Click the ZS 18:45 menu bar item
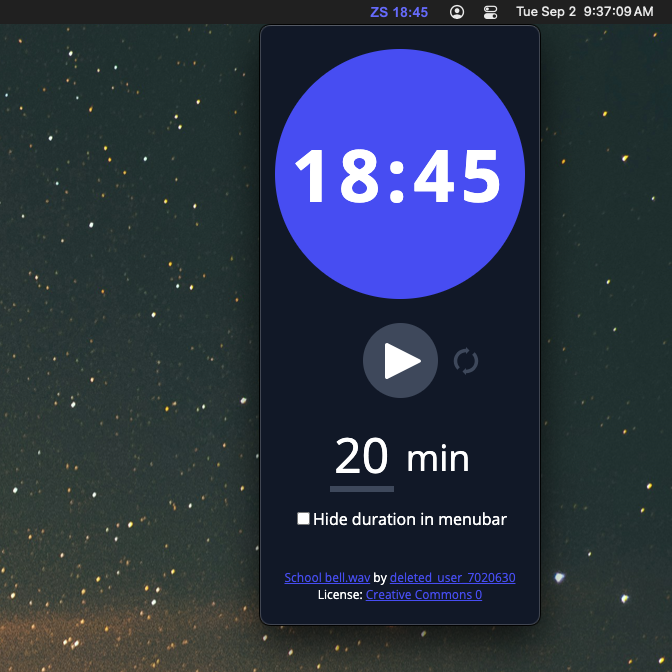This screenshot has height=672, width=672. click(399, 12)
